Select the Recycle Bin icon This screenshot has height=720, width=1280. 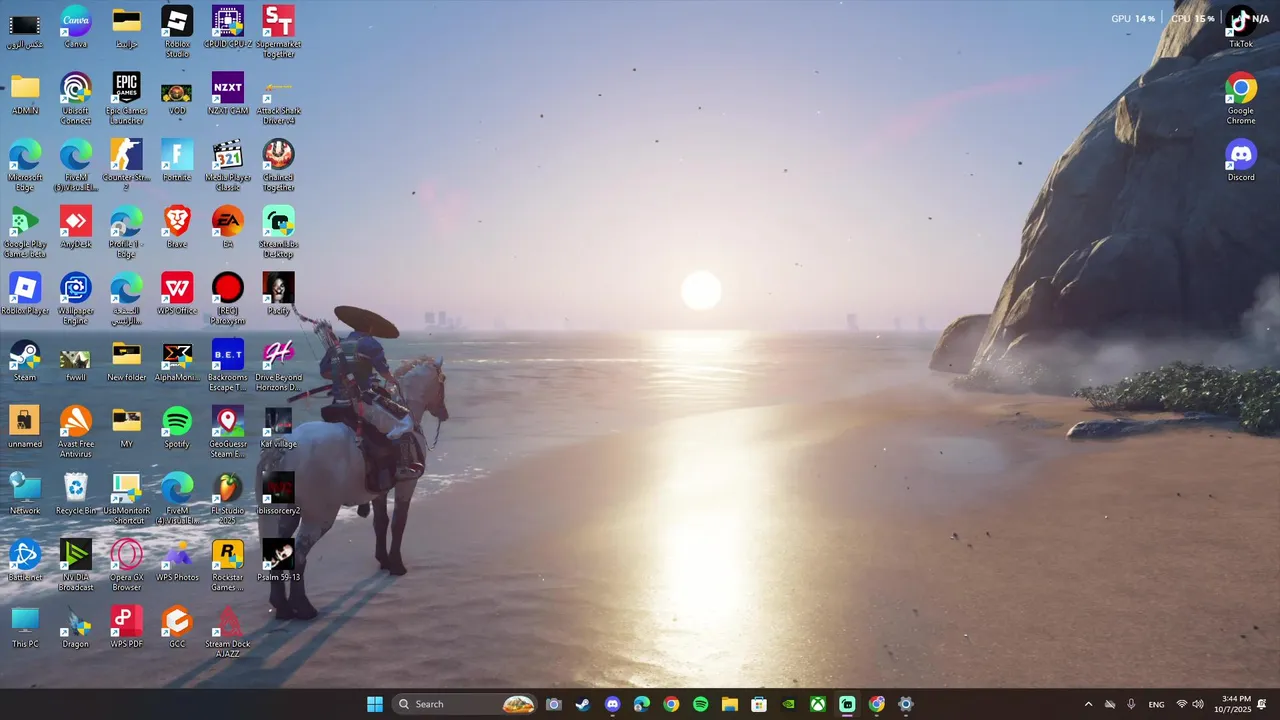tap(76, 494)
